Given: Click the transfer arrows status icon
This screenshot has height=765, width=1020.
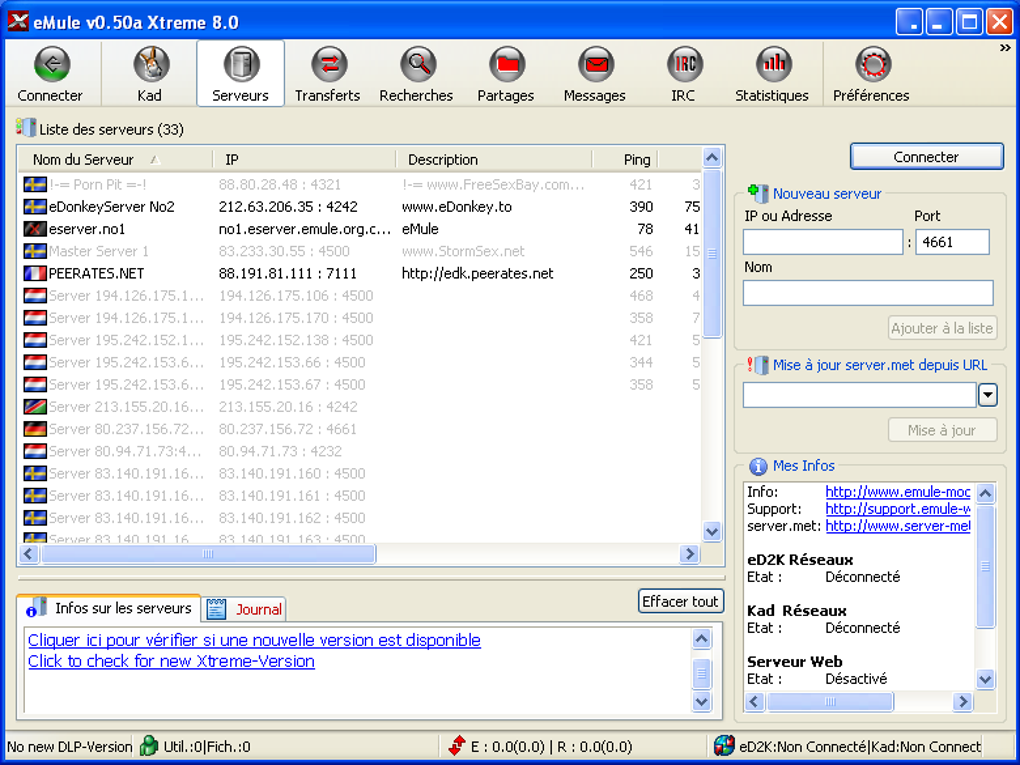Looking at the screenshot, I should [457, 746].
